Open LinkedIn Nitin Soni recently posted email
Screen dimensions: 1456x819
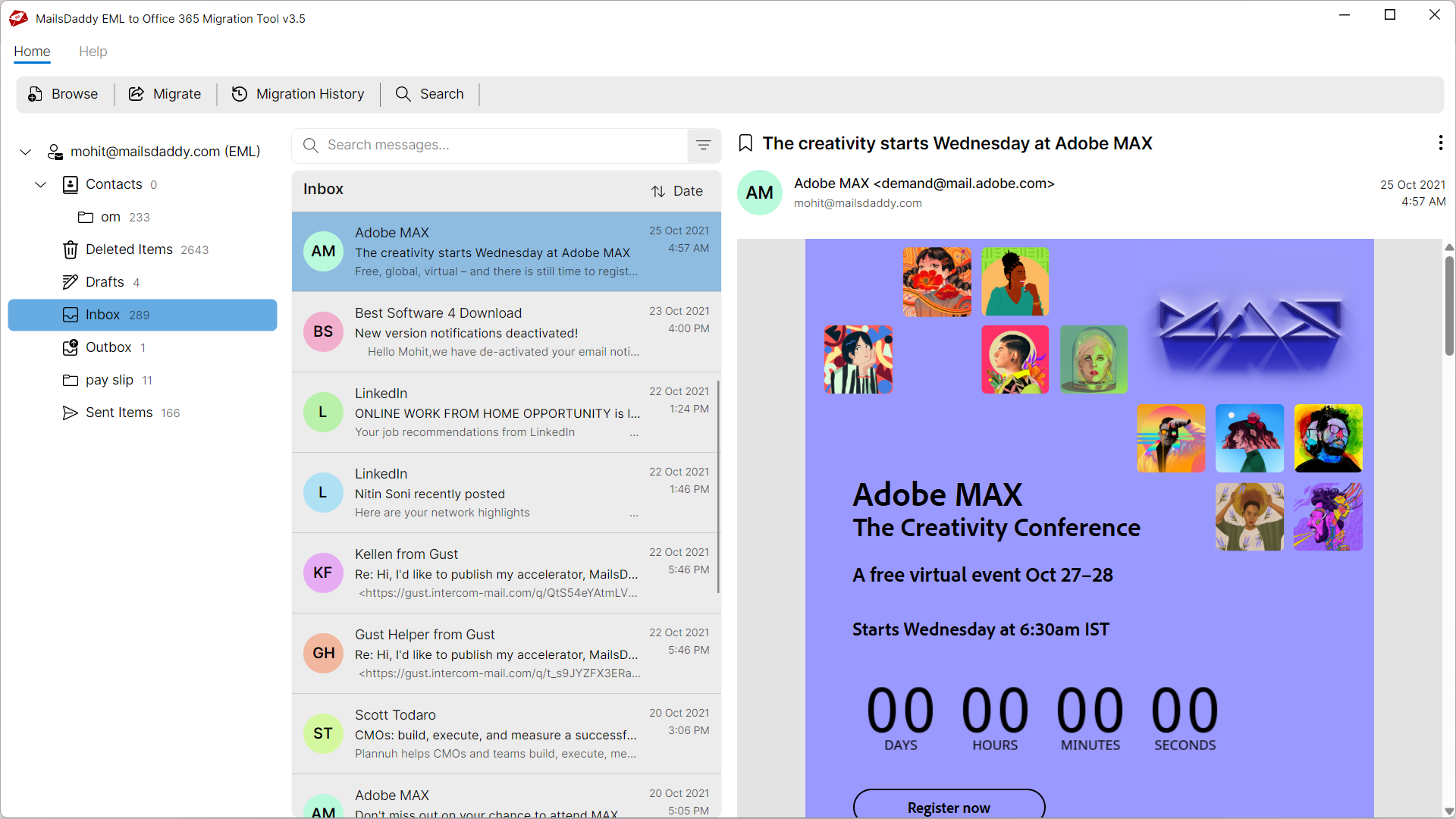(506, 493)
